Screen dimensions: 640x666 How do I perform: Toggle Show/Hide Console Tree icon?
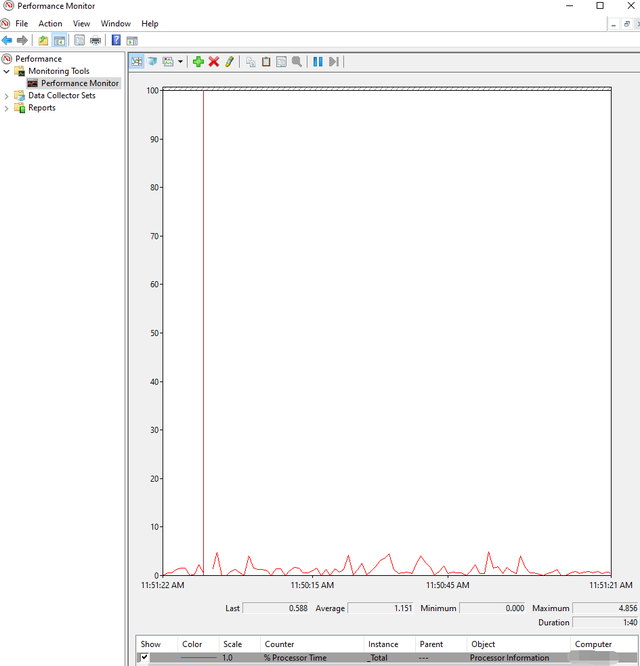coord(59,40)
